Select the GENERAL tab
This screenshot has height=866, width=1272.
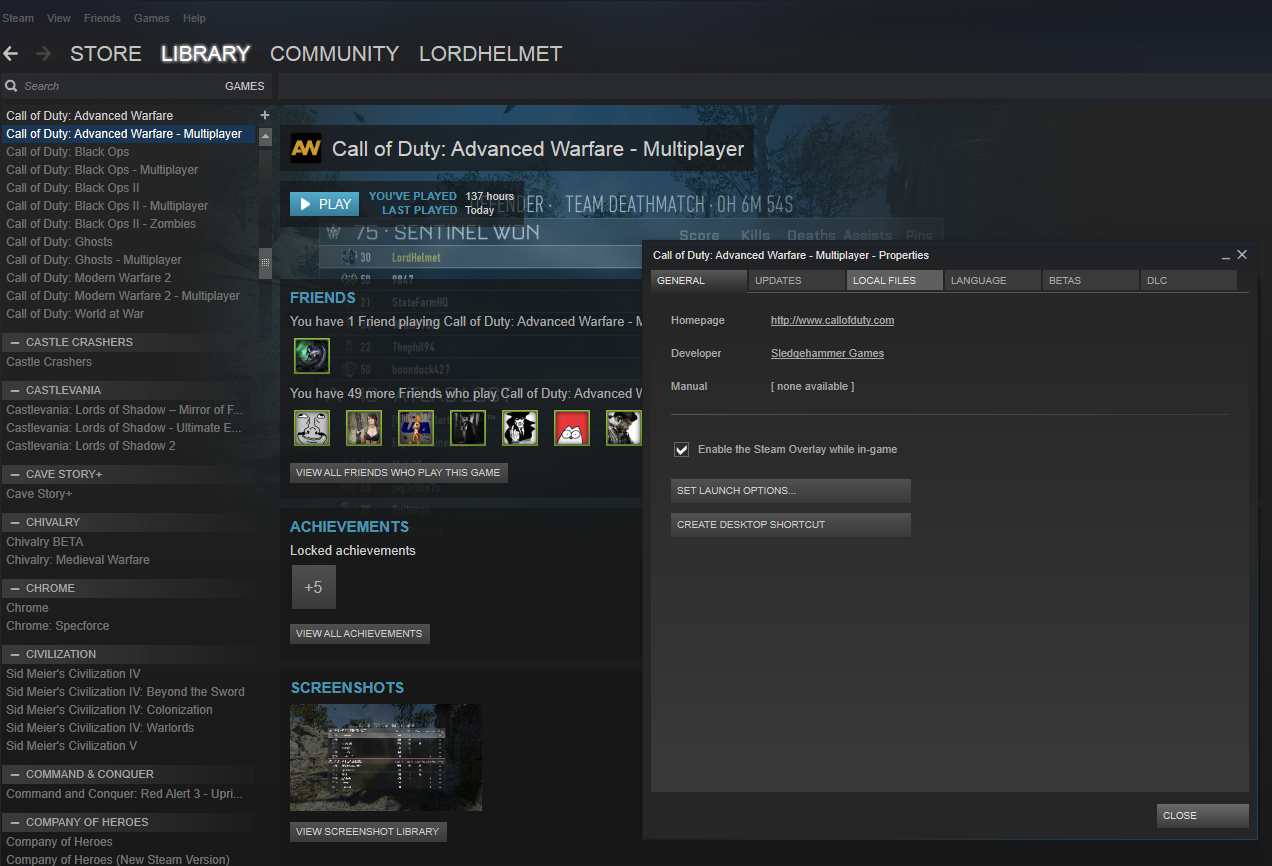698,281
